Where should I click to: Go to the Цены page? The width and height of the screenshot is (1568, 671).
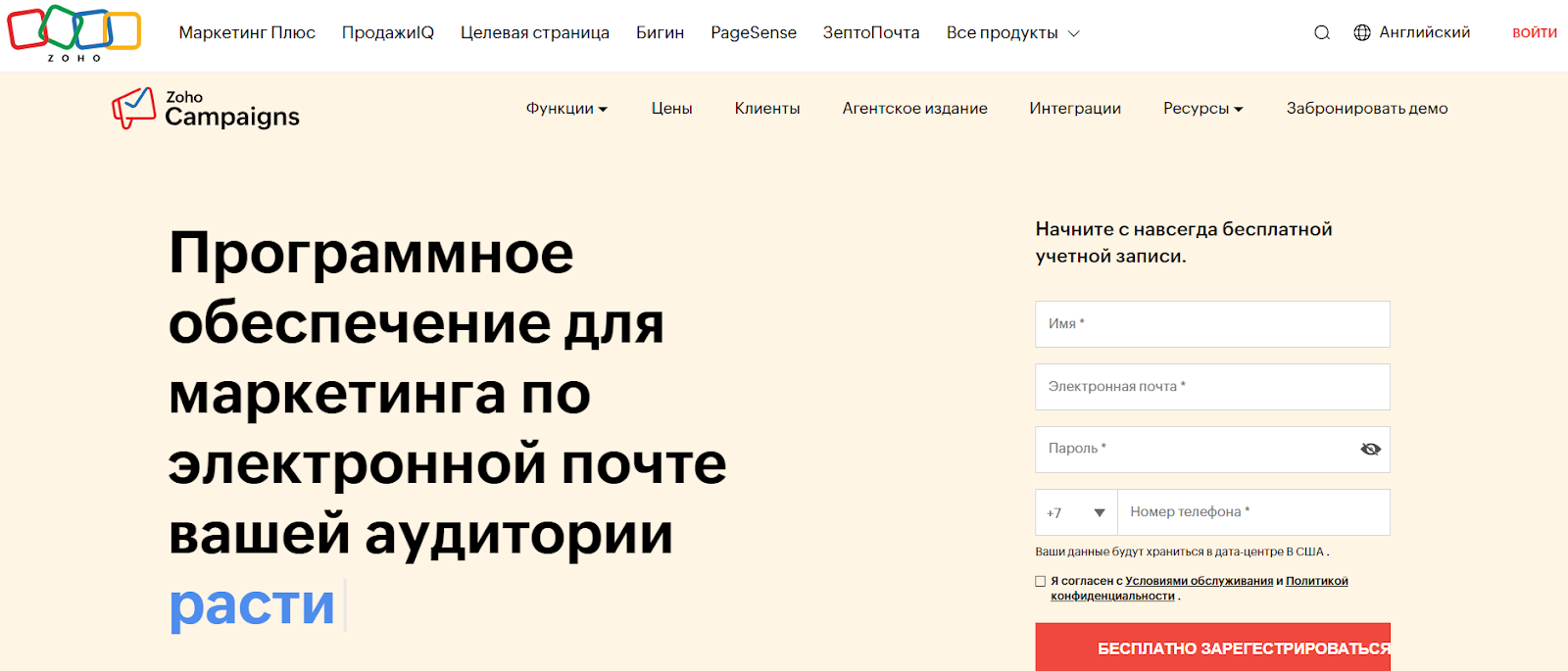(x=671, y=108)
